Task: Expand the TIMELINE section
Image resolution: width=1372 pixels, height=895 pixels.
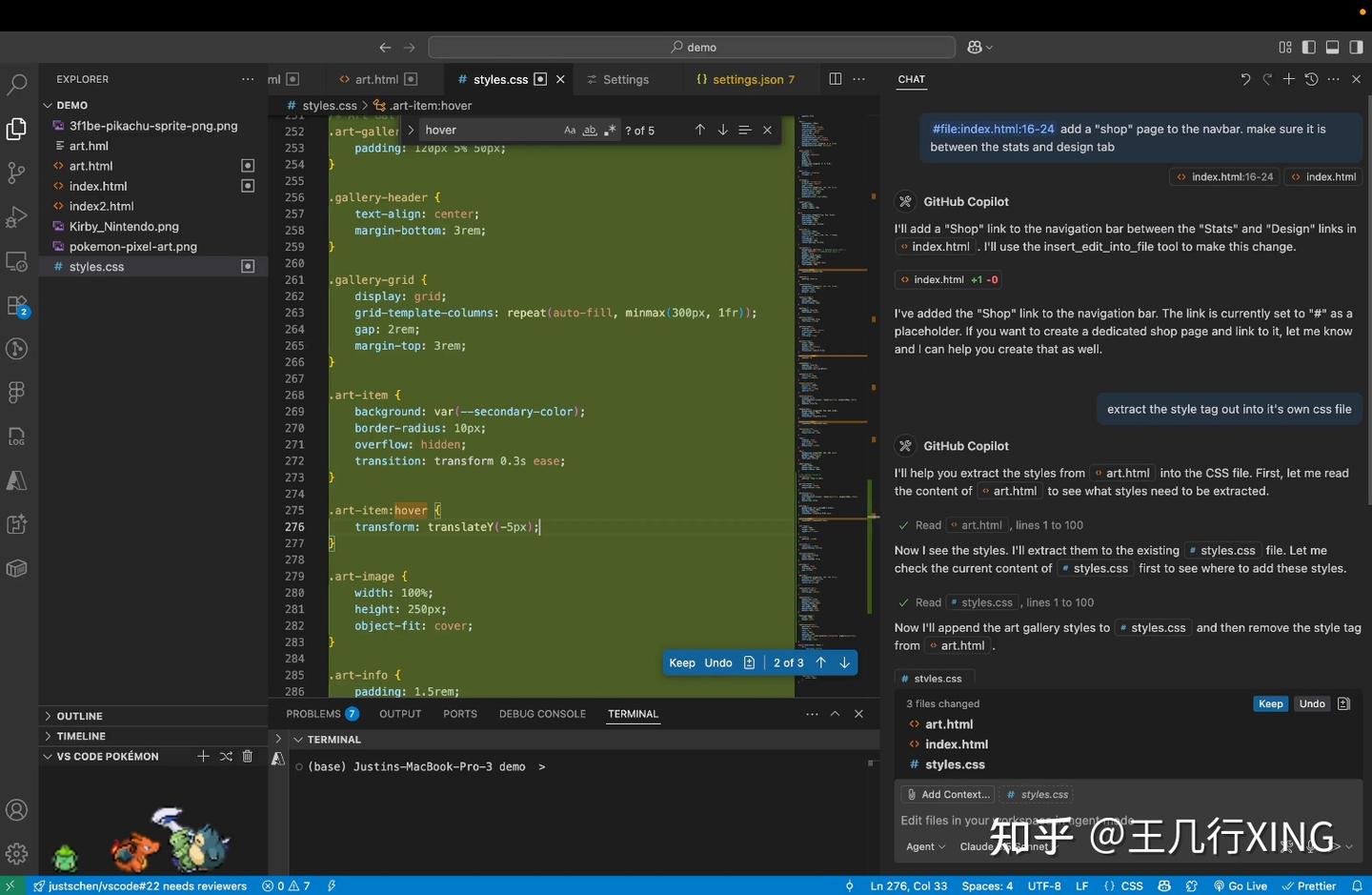Action: (81, 736)
